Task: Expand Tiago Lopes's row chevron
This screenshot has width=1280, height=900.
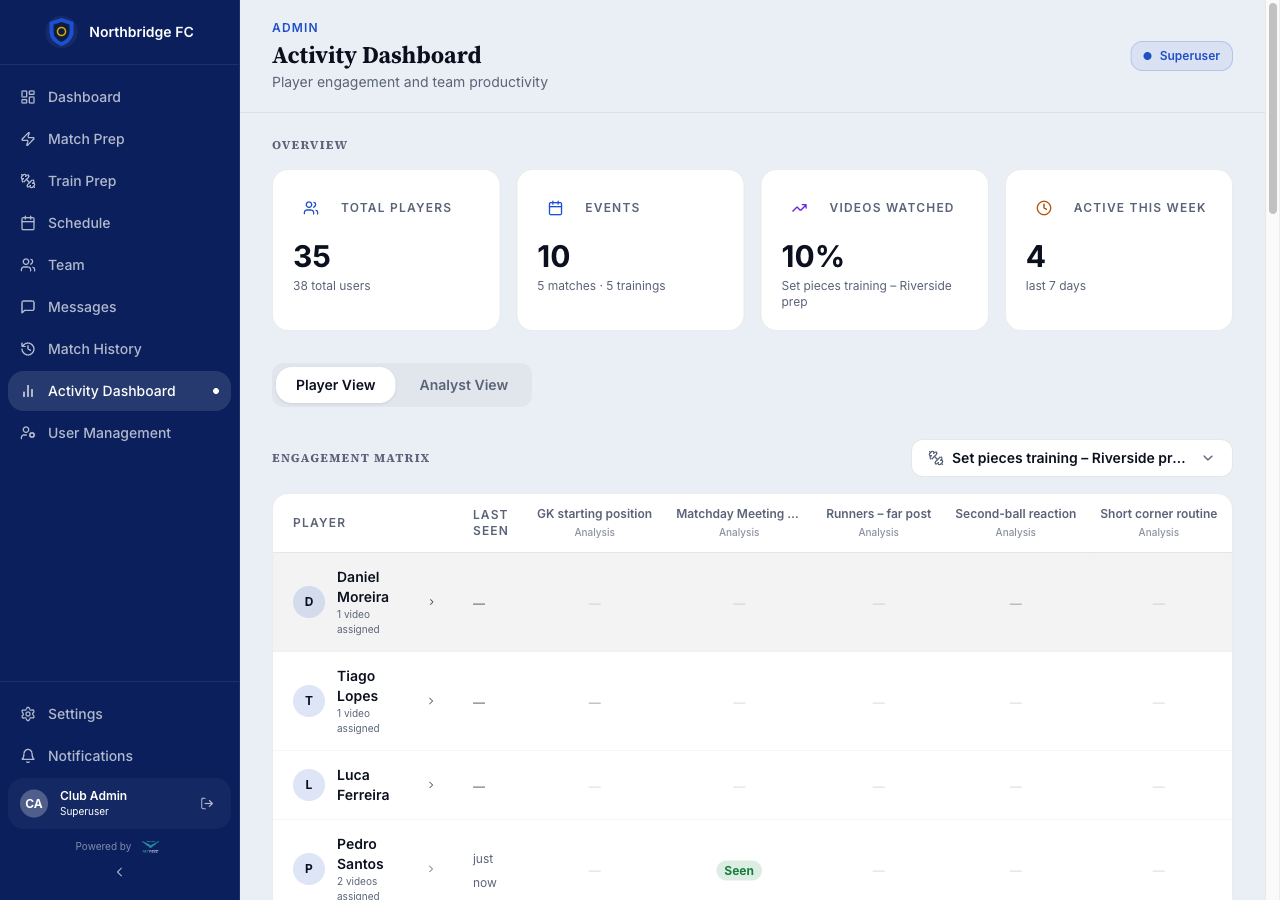Action: 431,701
